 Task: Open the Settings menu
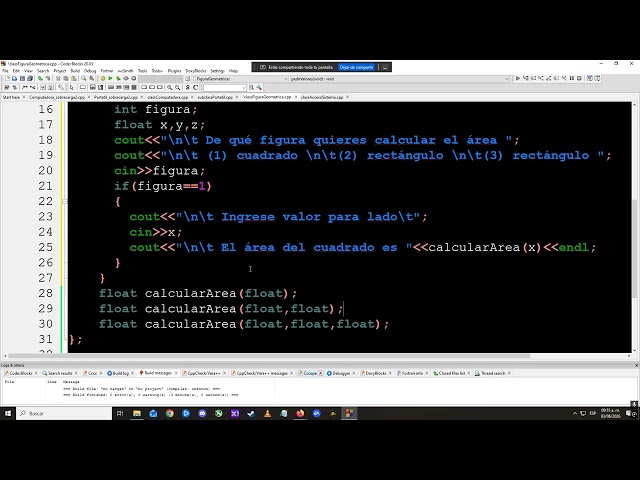[x=218, y=71]
